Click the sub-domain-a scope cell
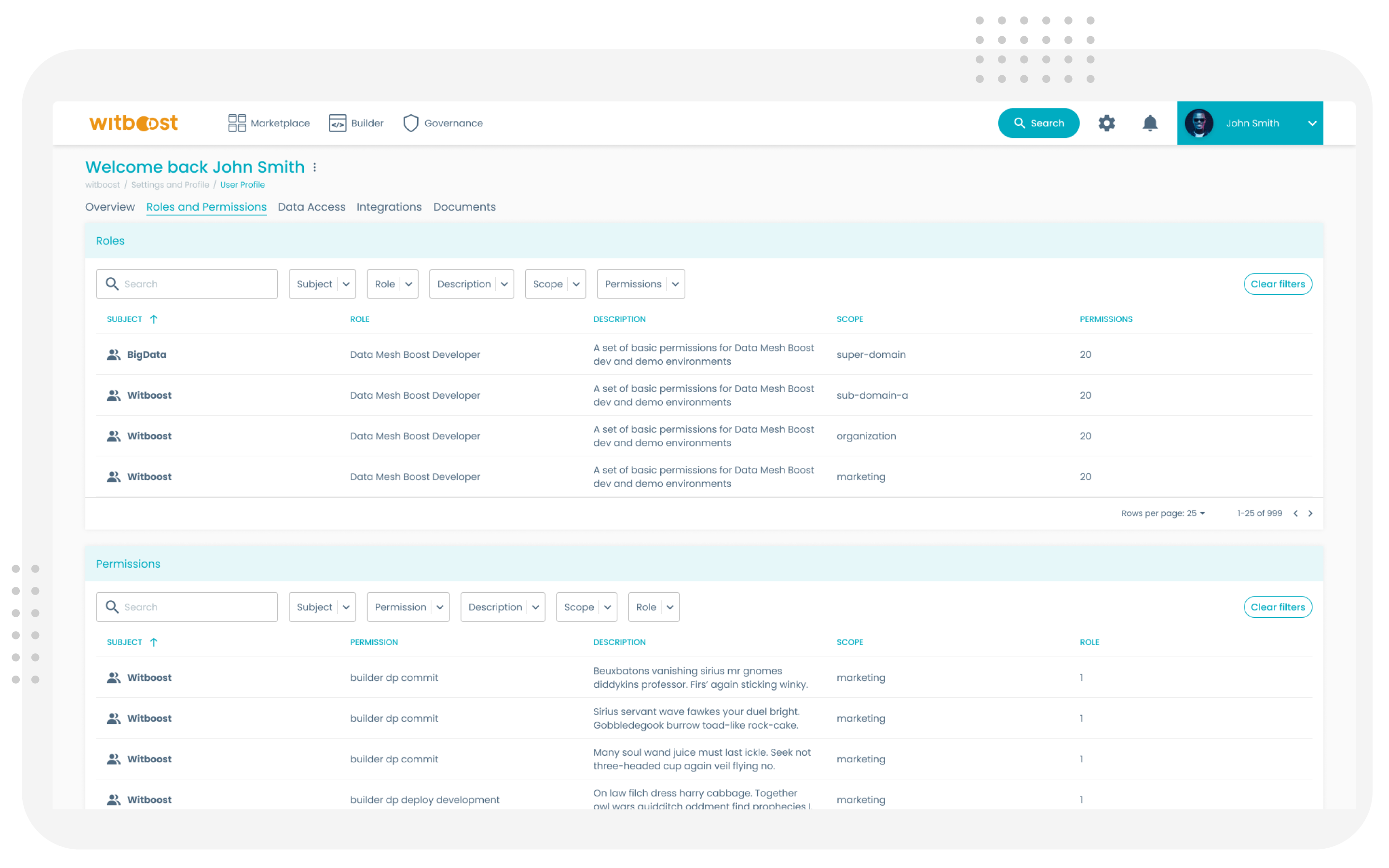 pyautogui.click(x=872, y=395)
